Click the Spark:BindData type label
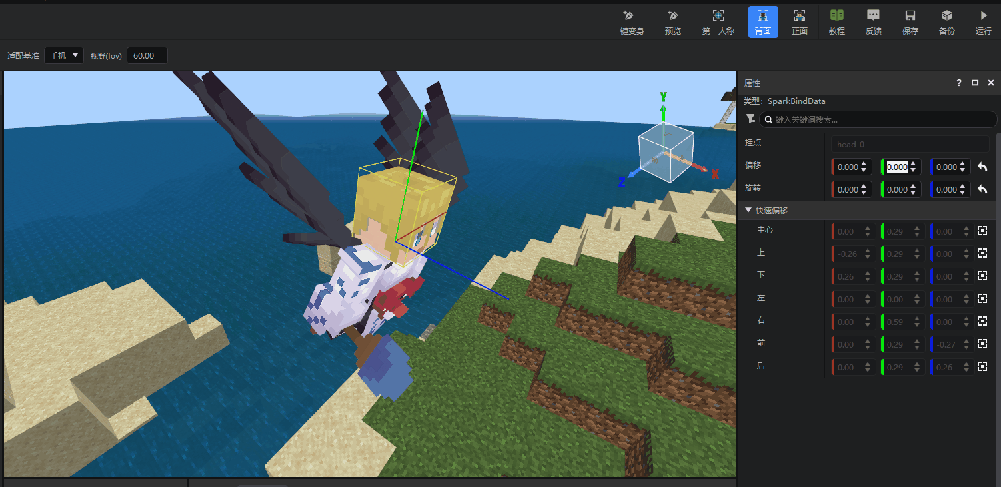Image resolution: width=1001 pixels, height=487 pixels. click(x=797, y=101)
